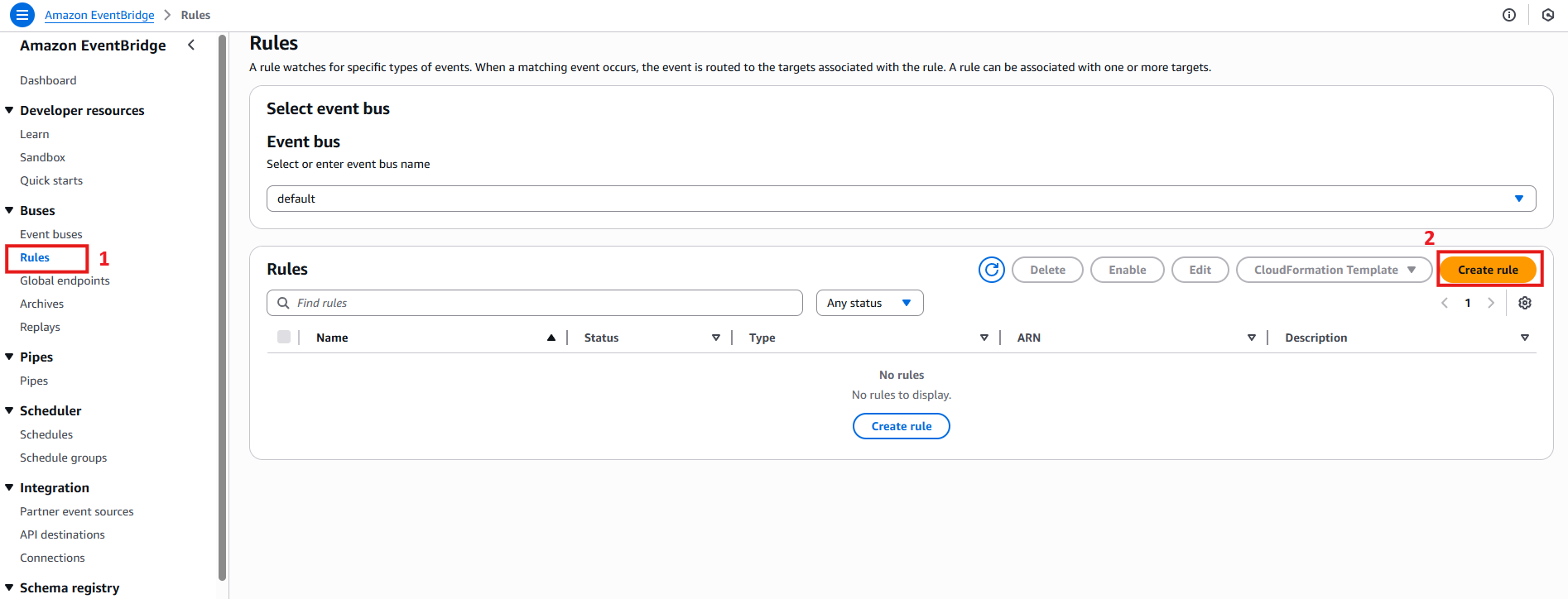Click the outlined Create rule button below No rules
The width and height of the screenshot is (1568, 599).
902,426
